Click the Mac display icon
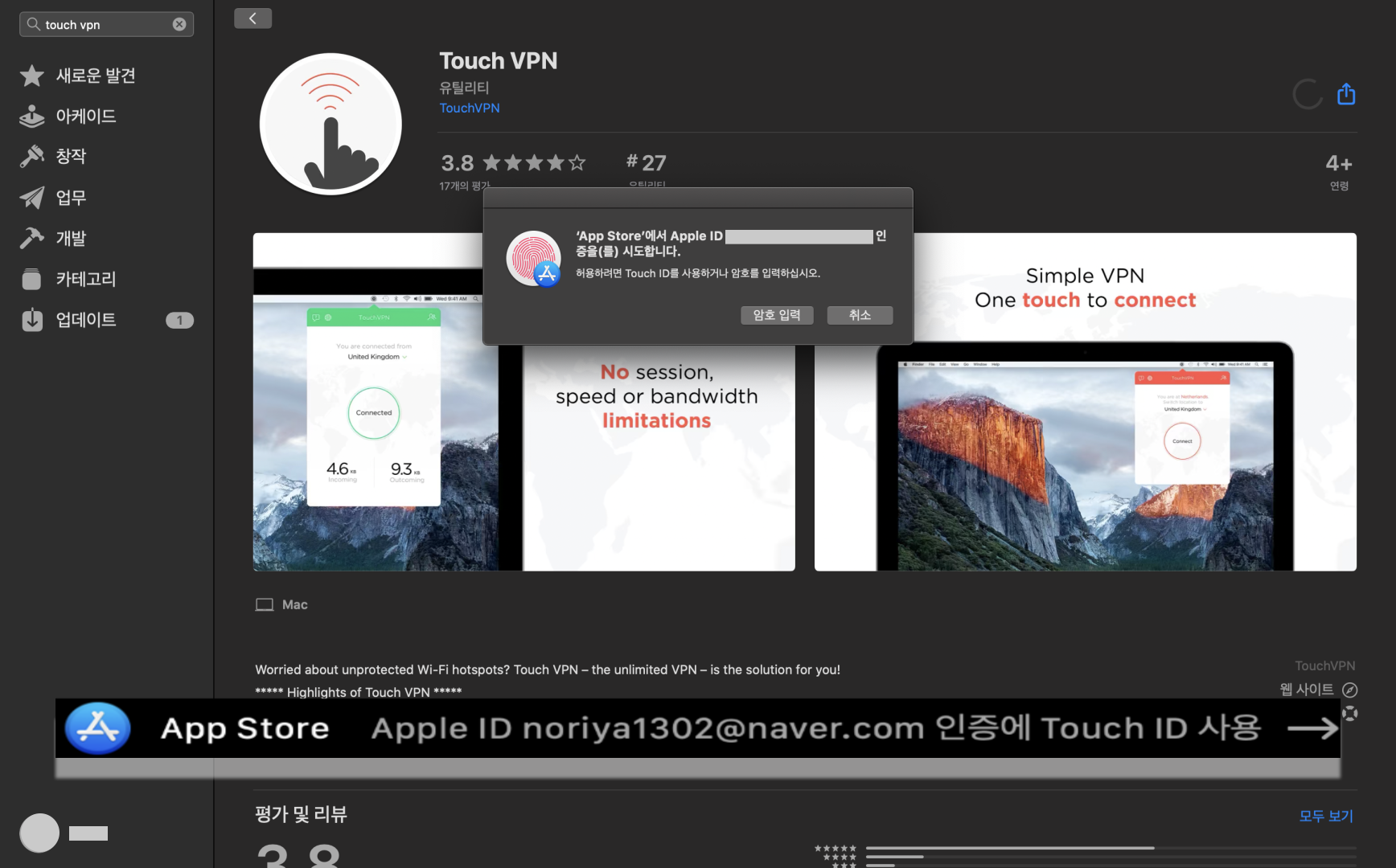The height and width of the screenshot is (868, 1396). (265, 604)
